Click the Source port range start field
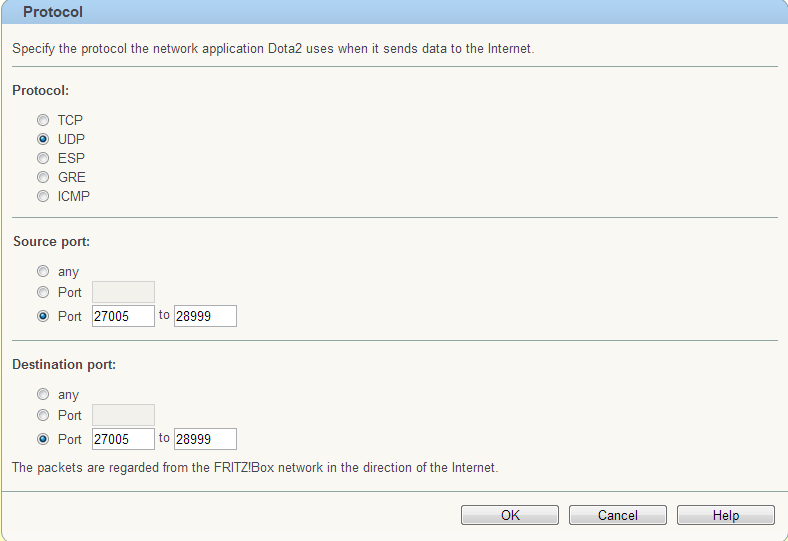The image size is (788, 541). [x=123, y=316]
